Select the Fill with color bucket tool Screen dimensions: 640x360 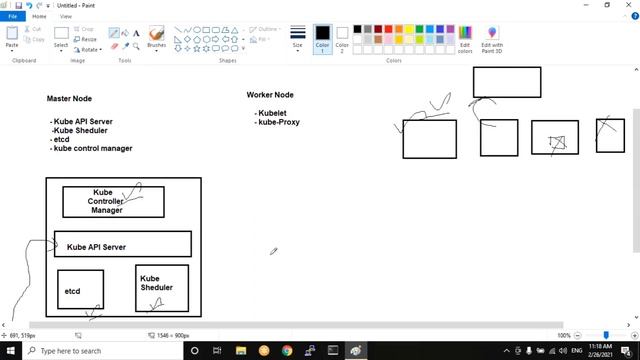[x=125, y=33]
